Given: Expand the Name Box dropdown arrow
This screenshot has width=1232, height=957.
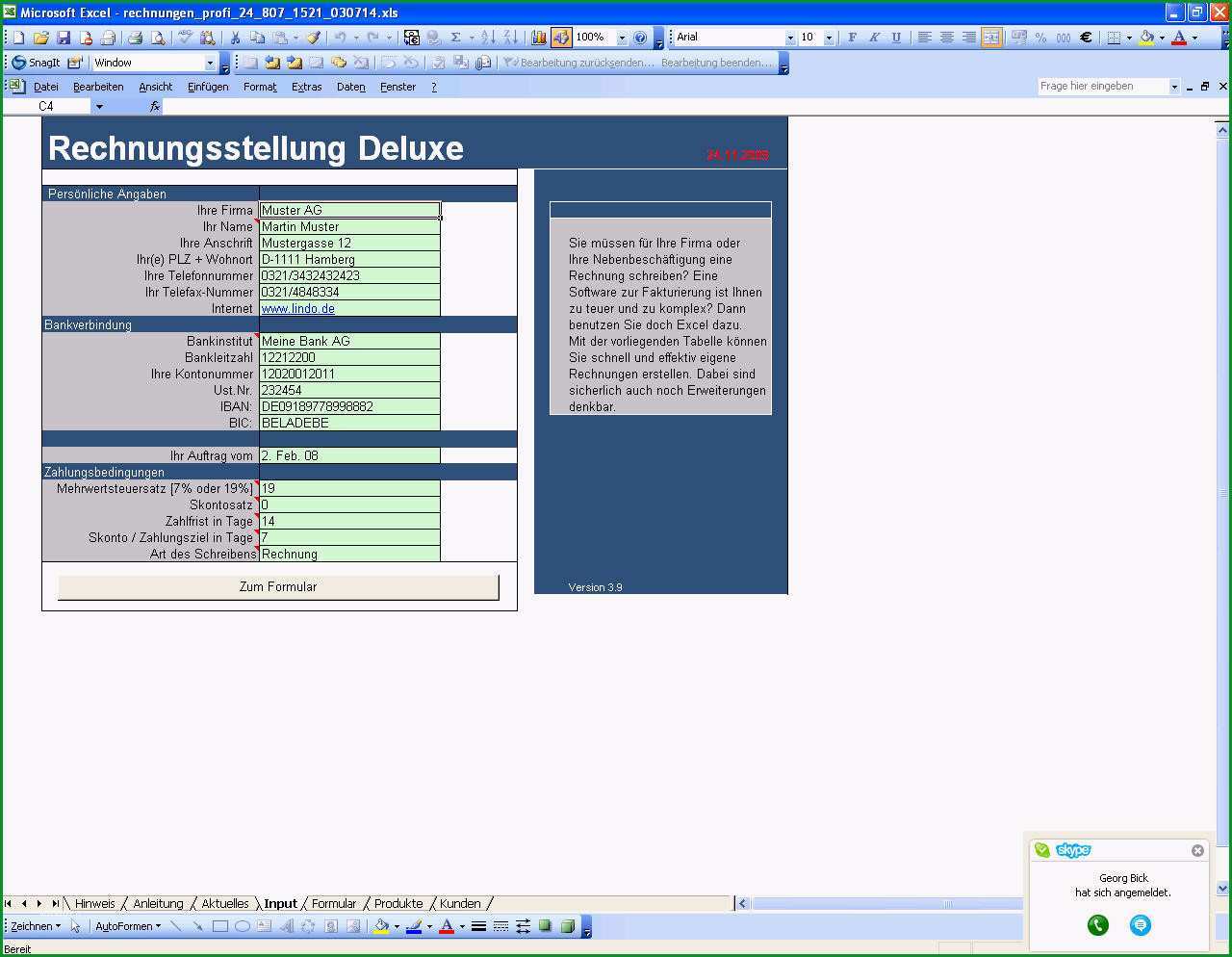Looking at the screenshot, I should click(98, 106).
